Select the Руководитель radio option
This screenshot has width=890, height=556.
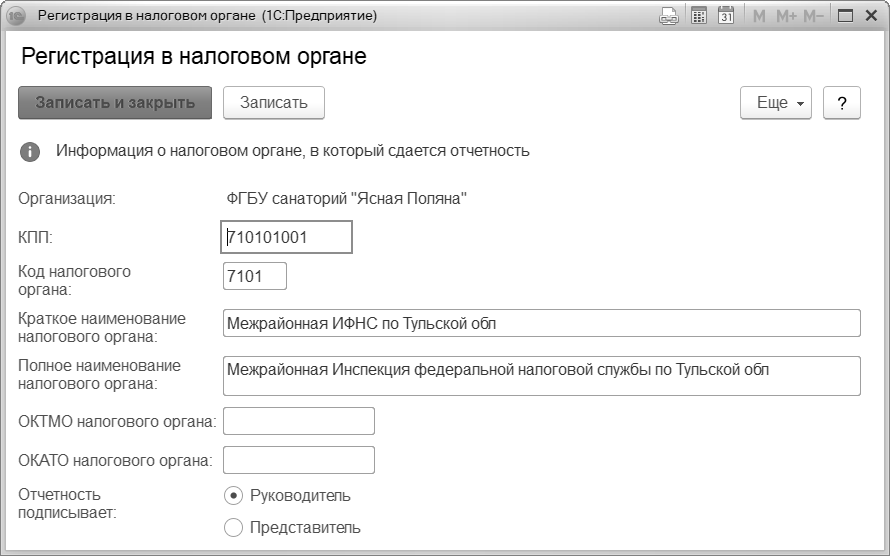(x=234, y=495)
